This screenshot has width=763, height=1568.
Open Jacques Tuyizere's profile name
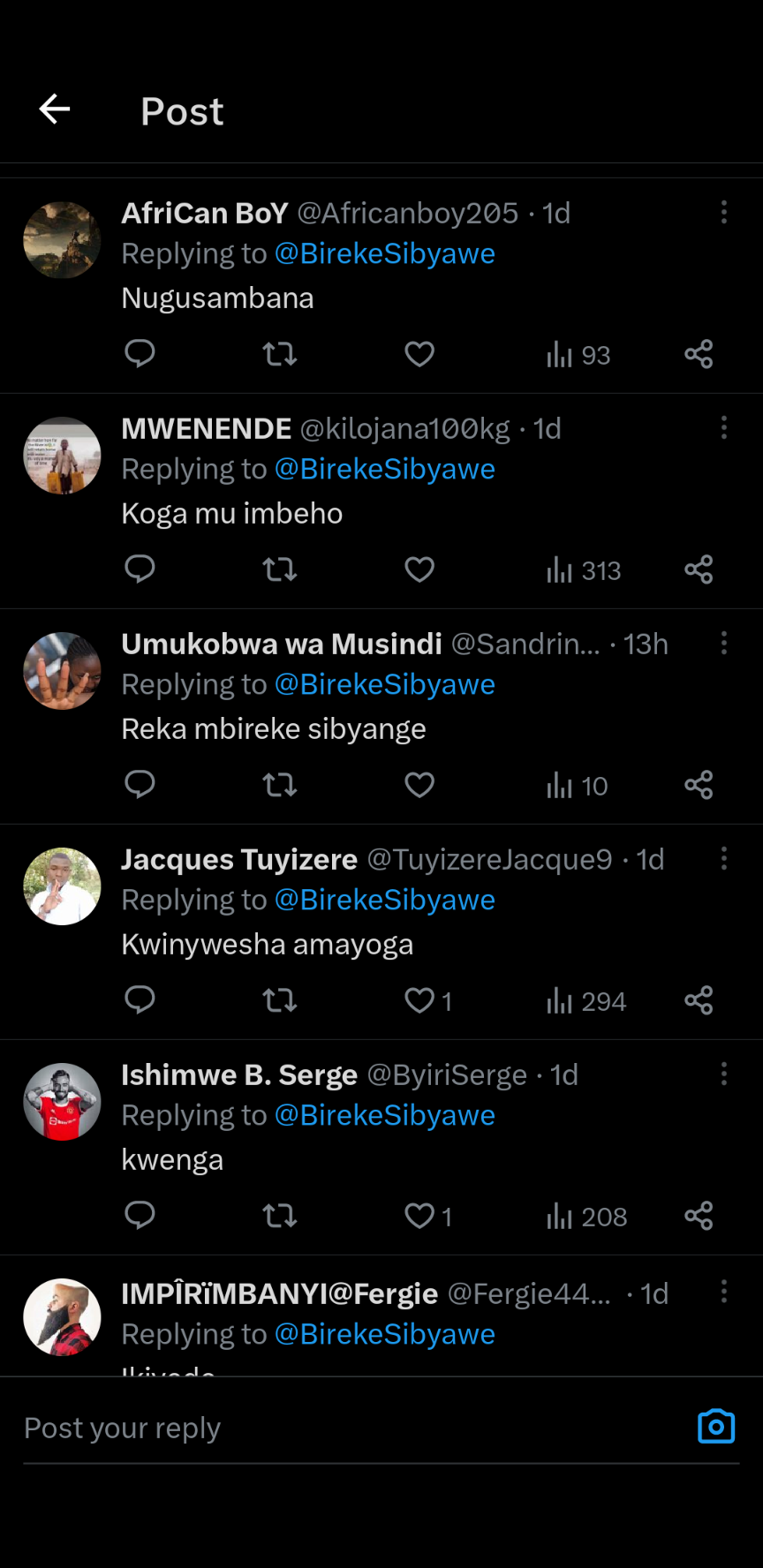[x=239, y=859]
